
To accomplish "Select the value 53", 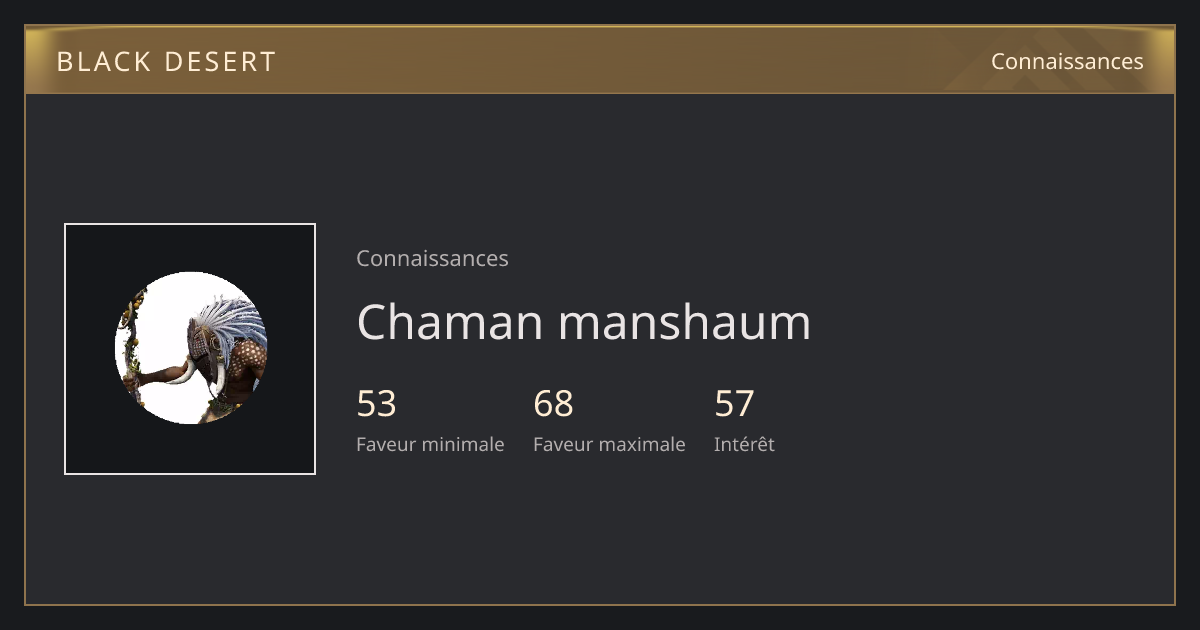I will coord(376,404).
